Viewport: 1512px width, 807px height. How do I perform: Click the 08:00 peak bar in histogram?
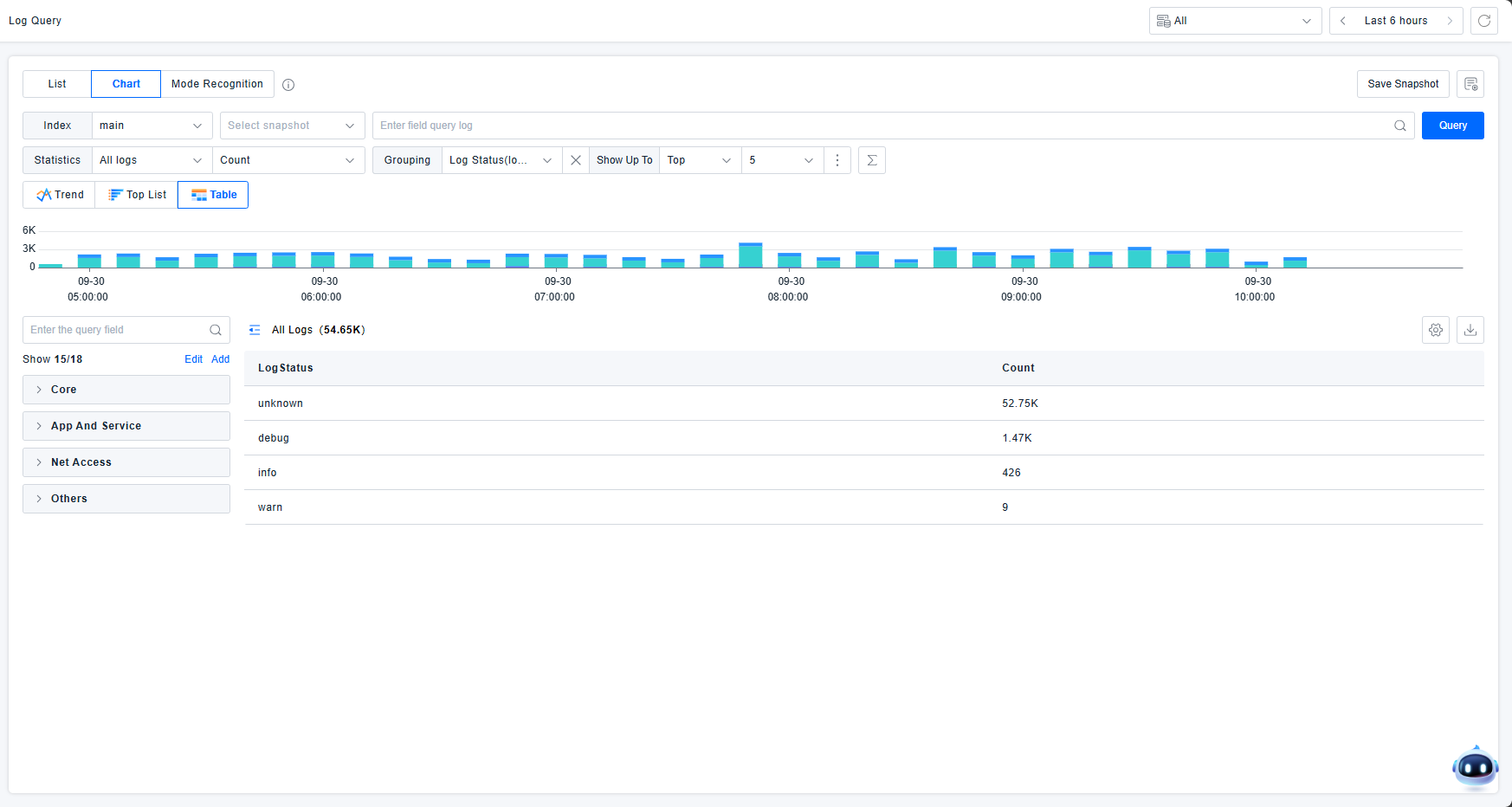click(x=750, y=256)
